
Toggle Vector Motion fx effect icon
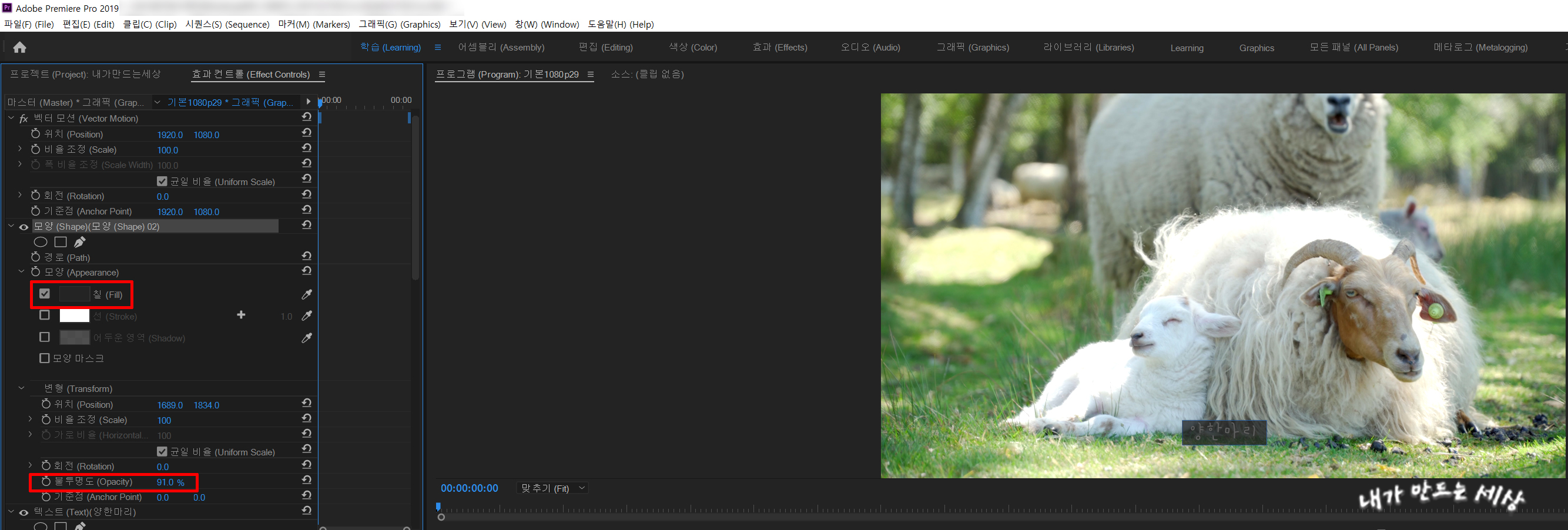24,119
